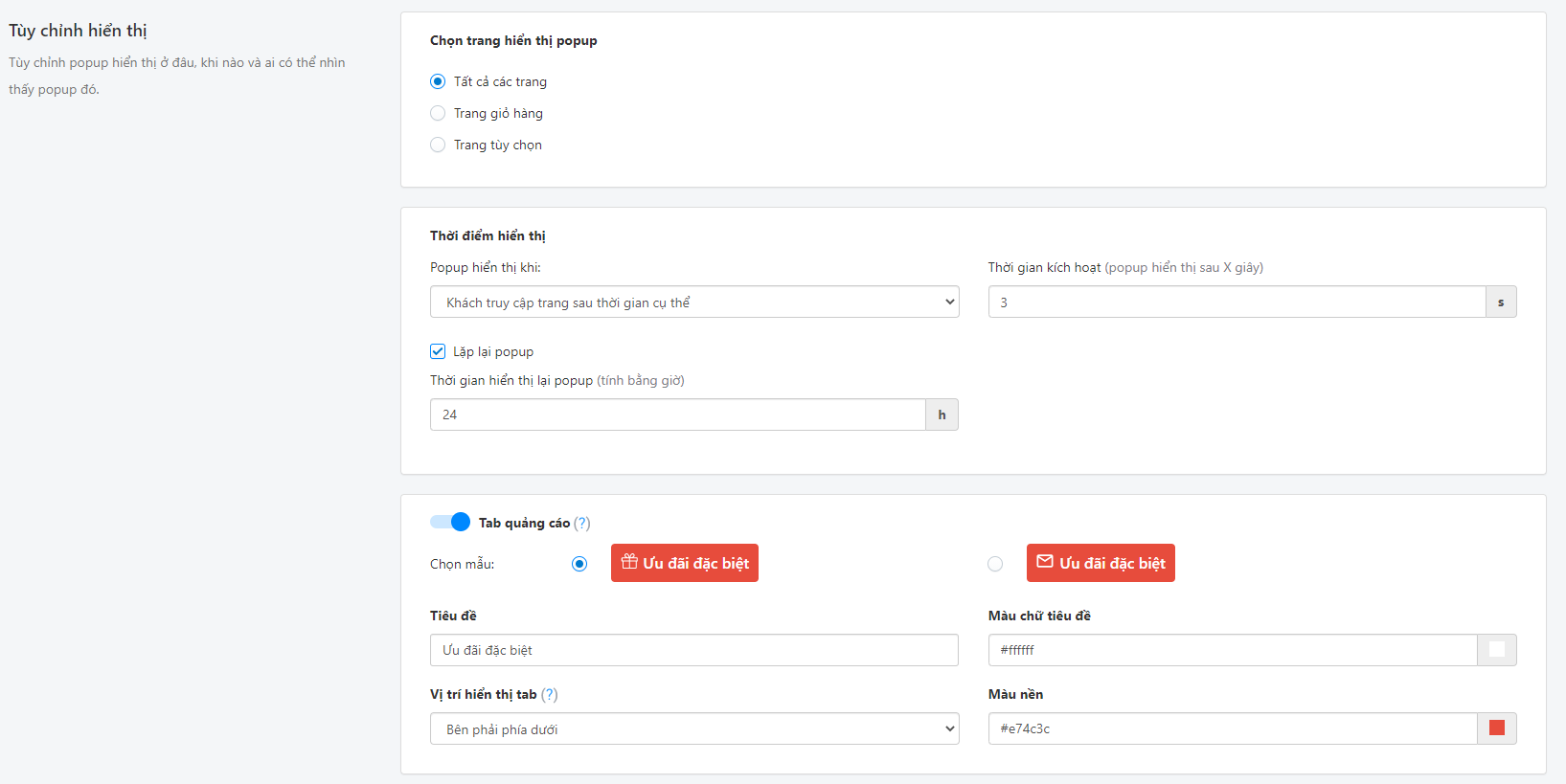Click the title text color hex field

click(1233, 650)
